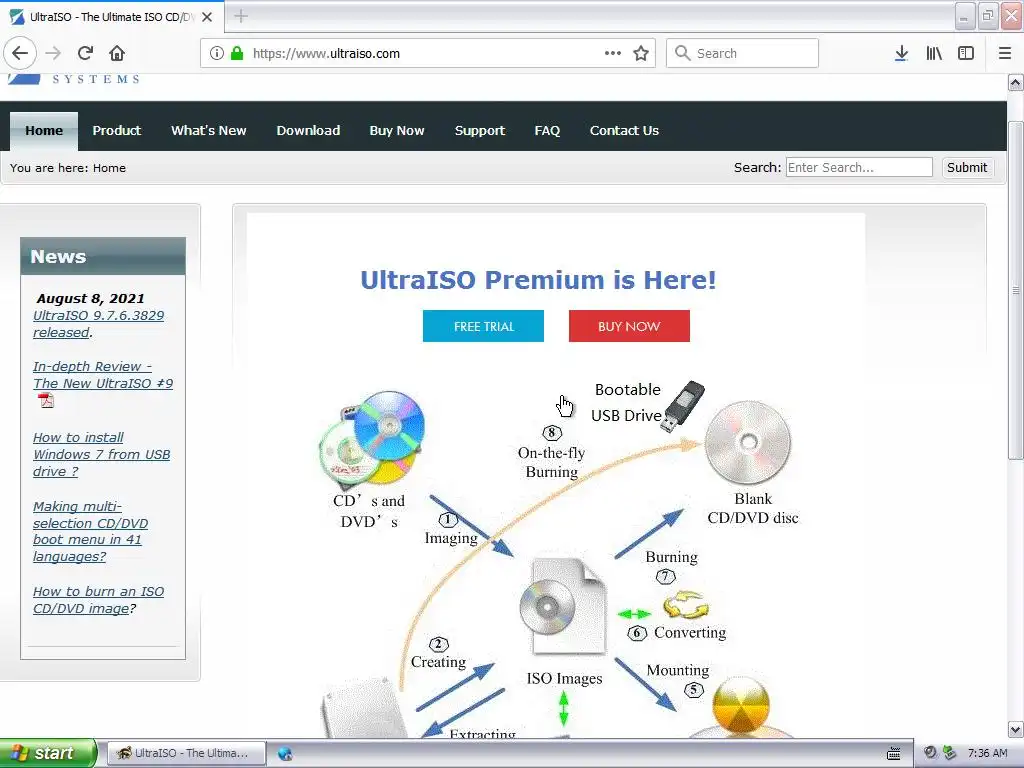Screen dimensions: 1024x768
Task: Reload the current page
Action: tap(85, 53)
